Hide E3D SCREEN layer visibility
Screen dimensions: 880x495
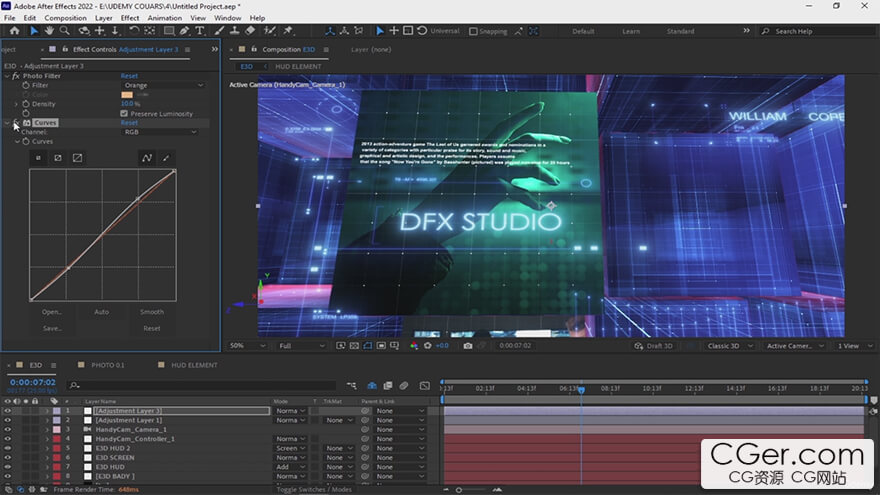click(x=7, y=457)
